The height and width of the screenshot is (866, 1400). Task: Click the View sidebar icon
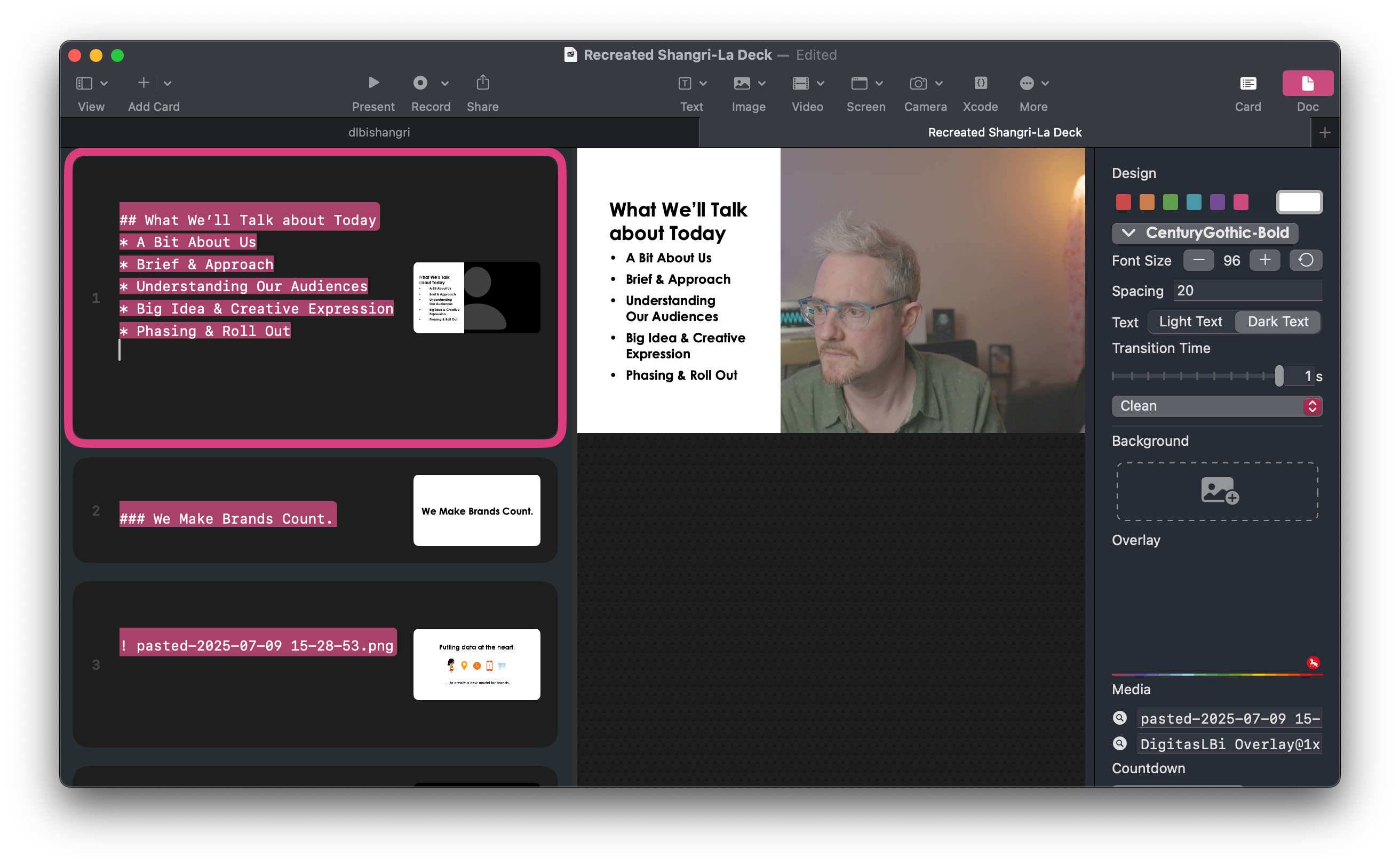pos(84,83)
